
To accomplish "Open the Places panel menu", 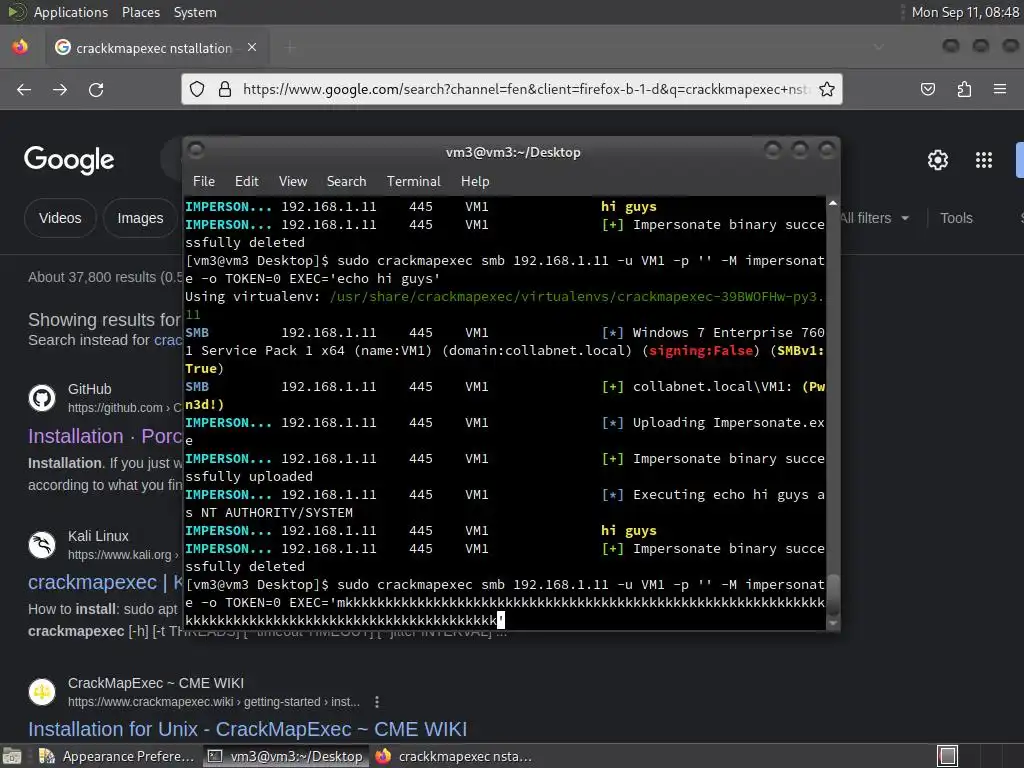I will click(140, 12).
